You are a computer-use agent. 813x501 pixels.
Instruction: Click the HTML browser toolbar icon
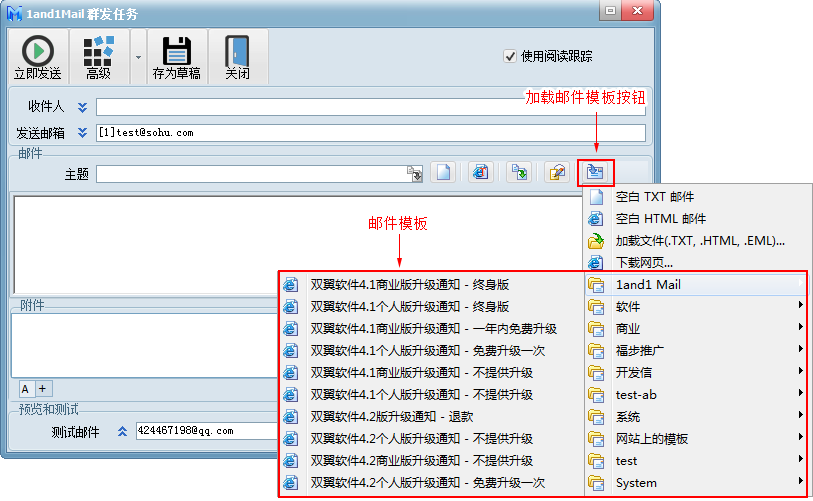pos(481,172)
